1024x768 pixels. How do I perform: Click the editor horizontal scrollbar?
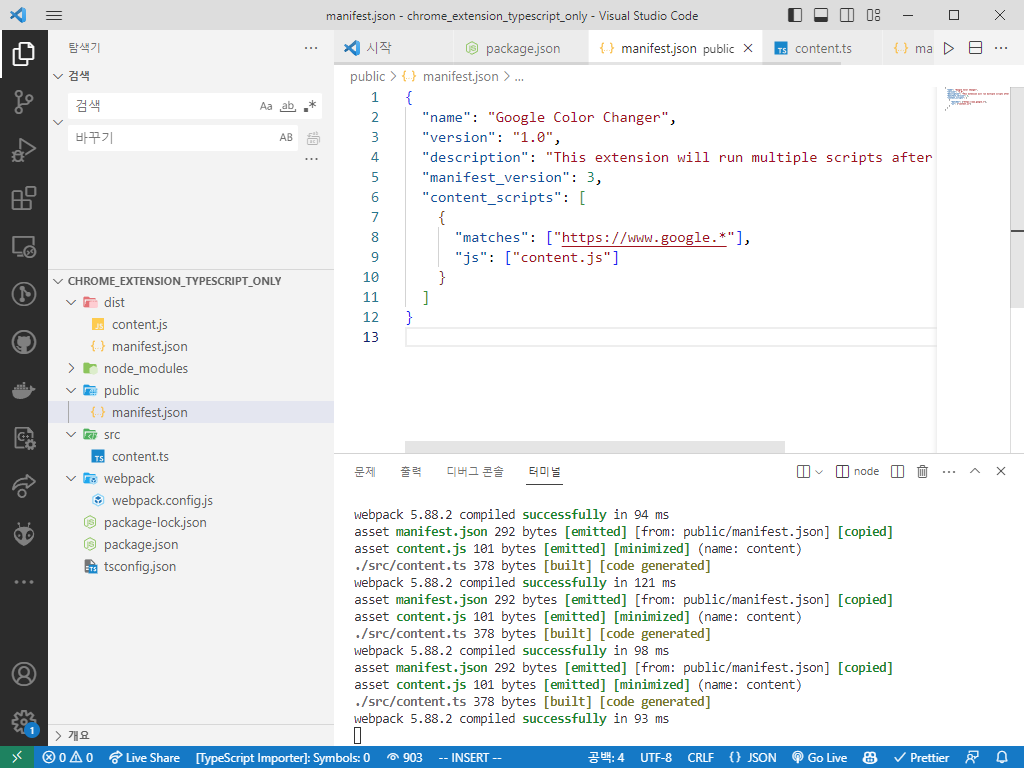point(594,447)
